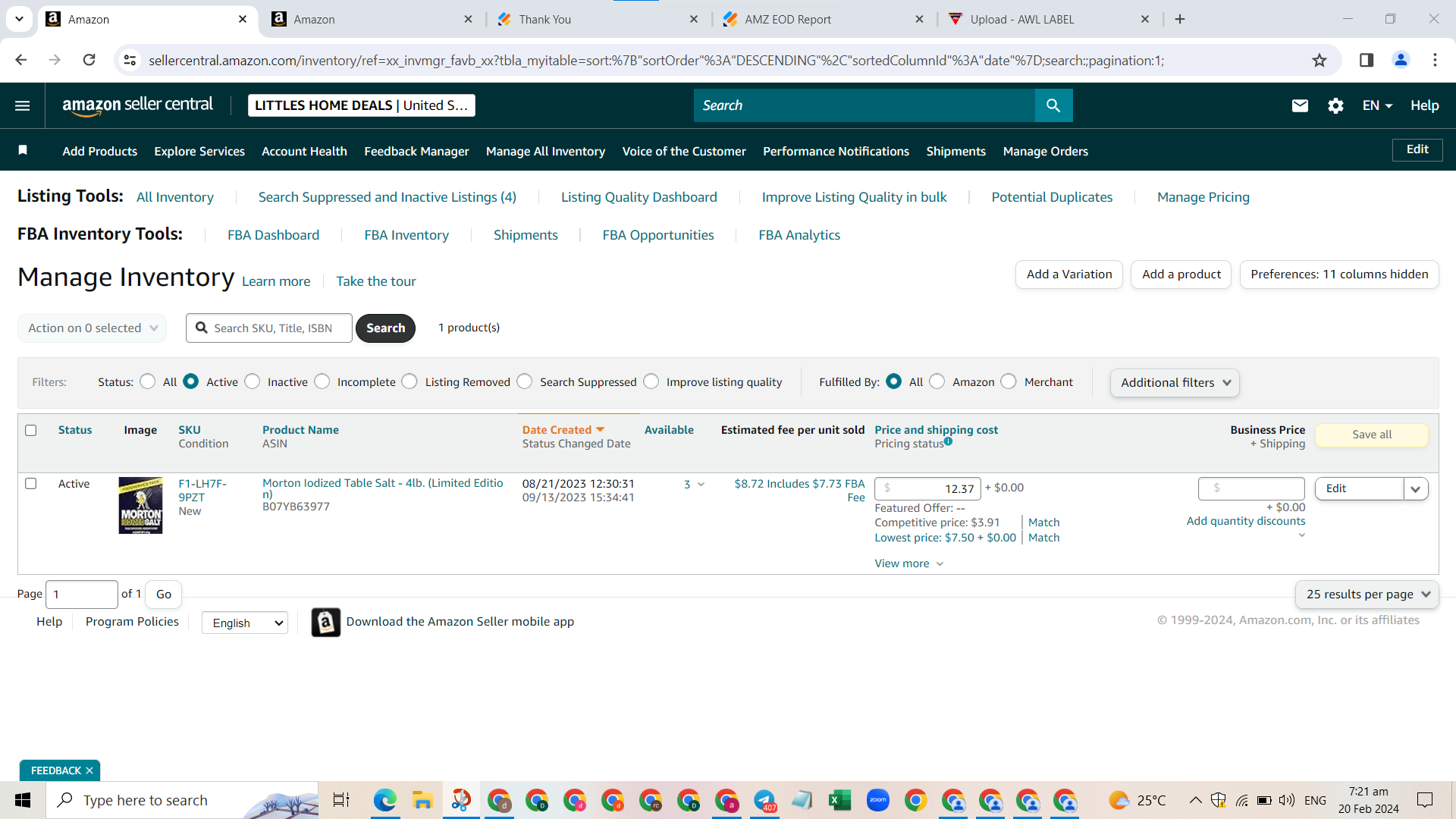Click the Save all button
The height and width of the screenshot is (819, 1456).
(1372, 435)
